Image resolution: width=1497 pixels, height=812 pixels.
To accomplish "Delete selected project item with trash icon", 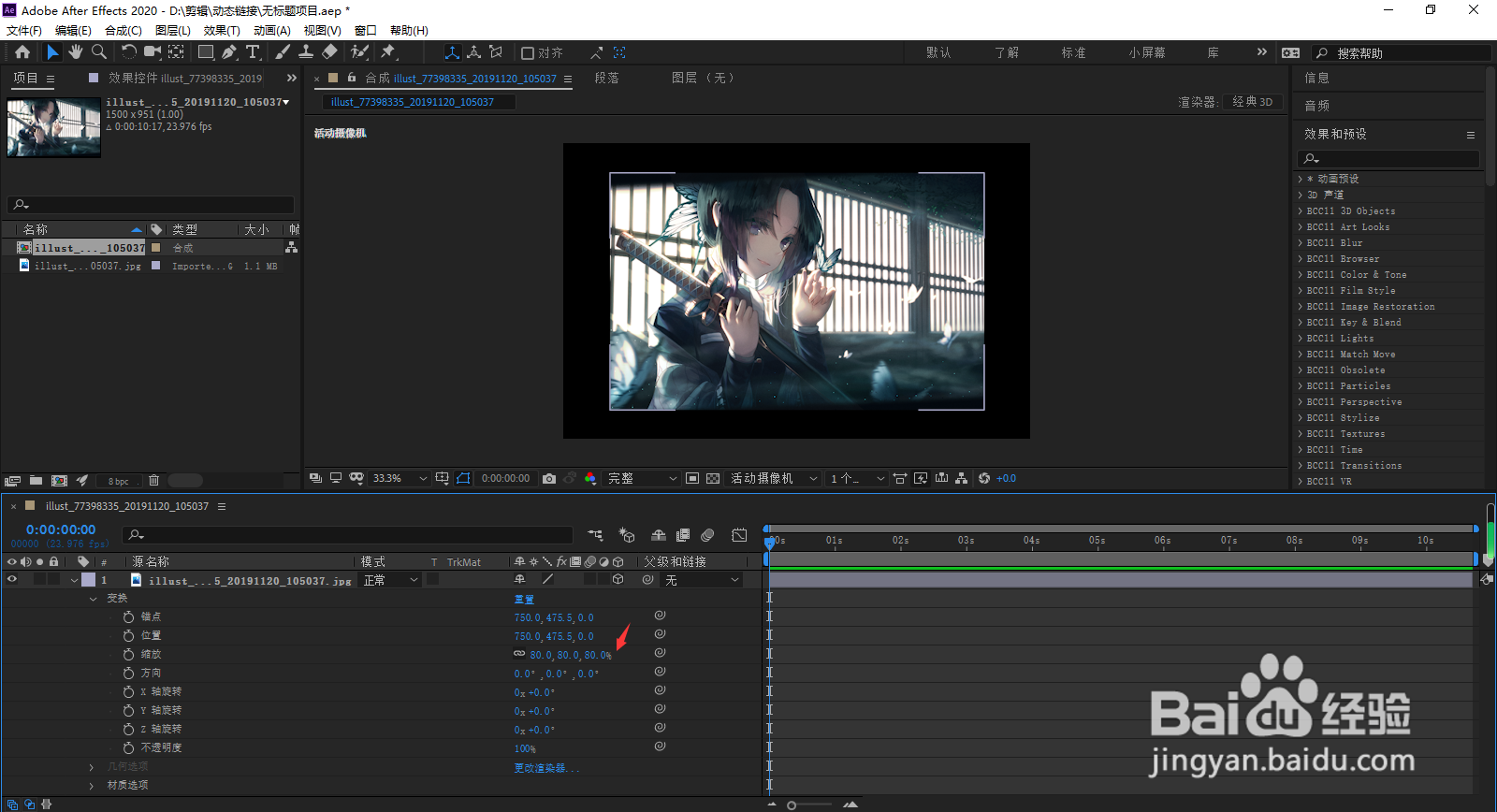I will click(153, 480).
